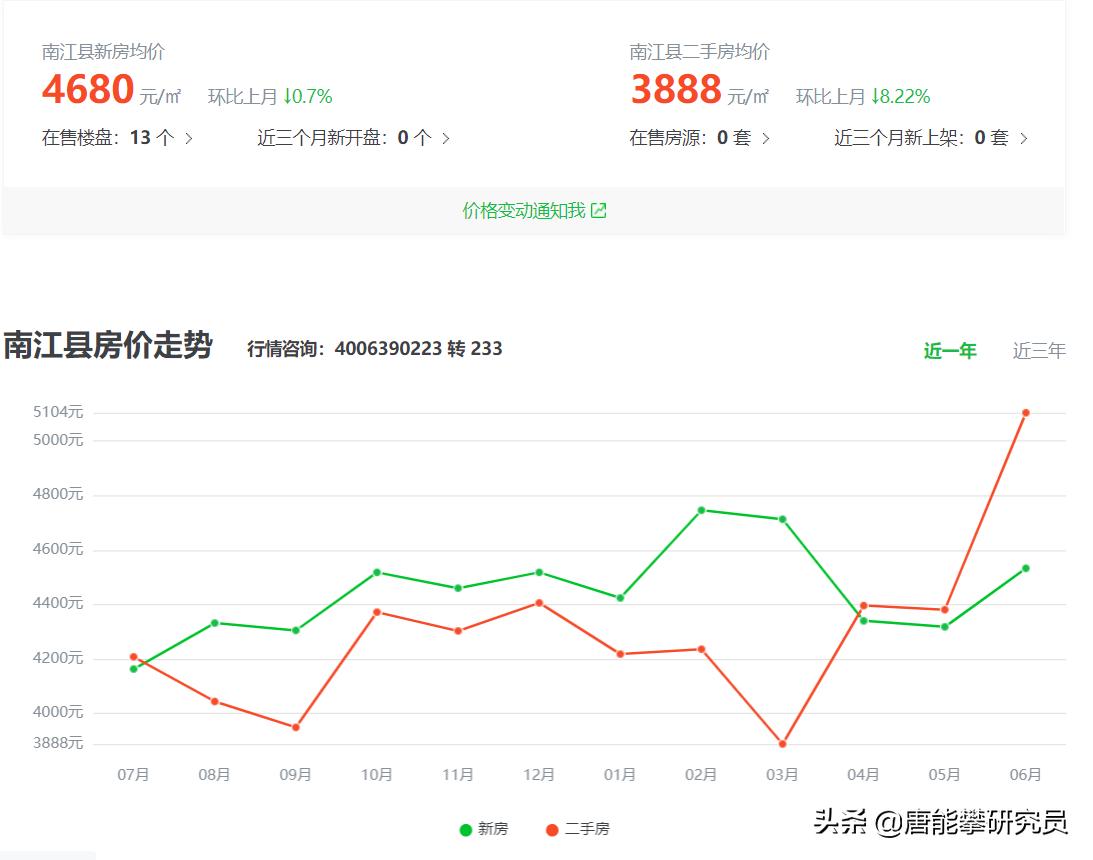Click the red 05月 二手房 data point
This screenshot has width=1093, height=860.
945,610
